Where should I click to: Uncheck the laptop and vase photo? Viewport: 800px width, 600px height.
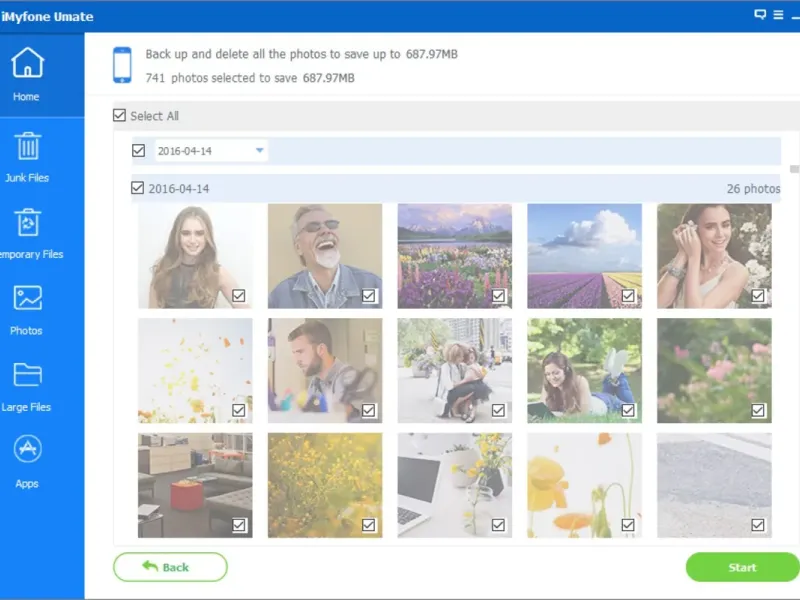point(498,525)
